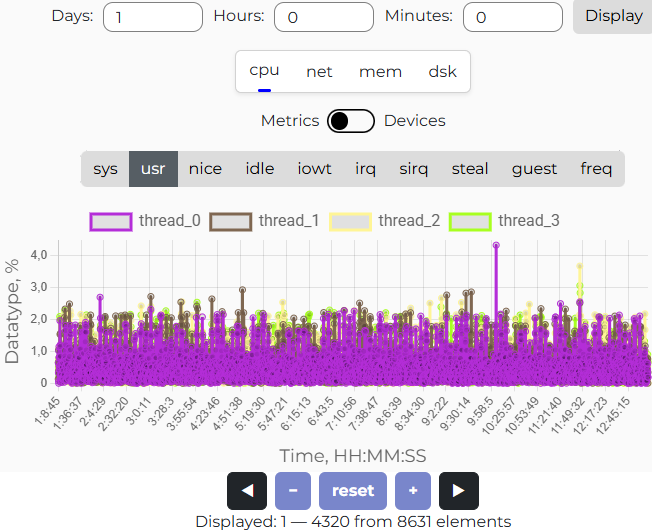
Task: Hide the thread_1 series via legend
Action: [230, 221]
